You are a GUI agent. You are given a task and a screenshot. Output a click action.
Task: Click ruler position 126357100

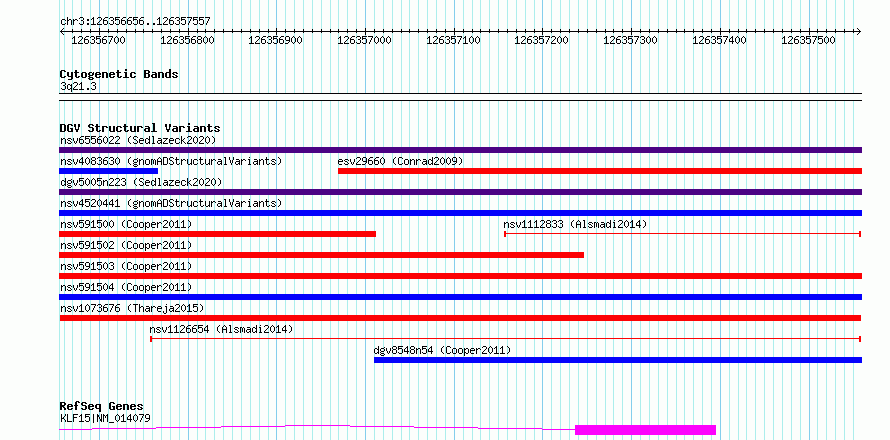pyautogui.click(x=453, y=40)
